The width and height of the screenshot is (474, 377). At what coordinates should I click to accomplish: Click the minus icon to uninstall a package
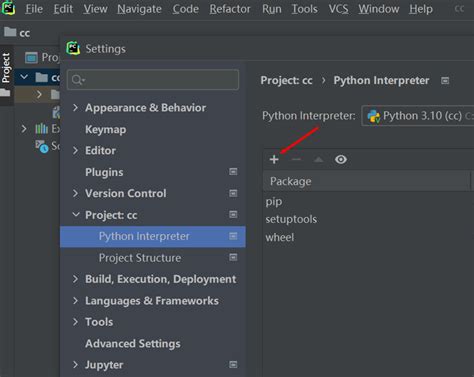point(296,160)
